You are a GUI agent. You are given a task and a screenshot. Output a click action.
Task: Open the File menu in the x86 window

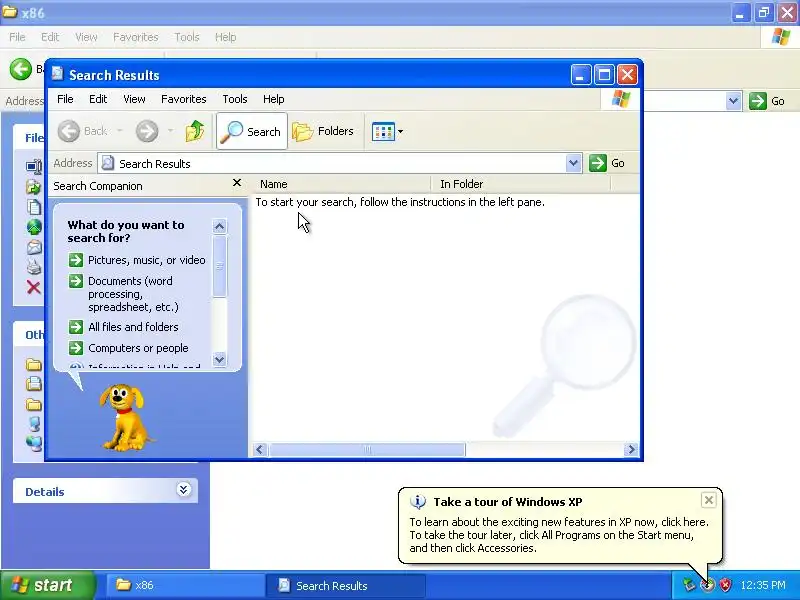(17, 37)
